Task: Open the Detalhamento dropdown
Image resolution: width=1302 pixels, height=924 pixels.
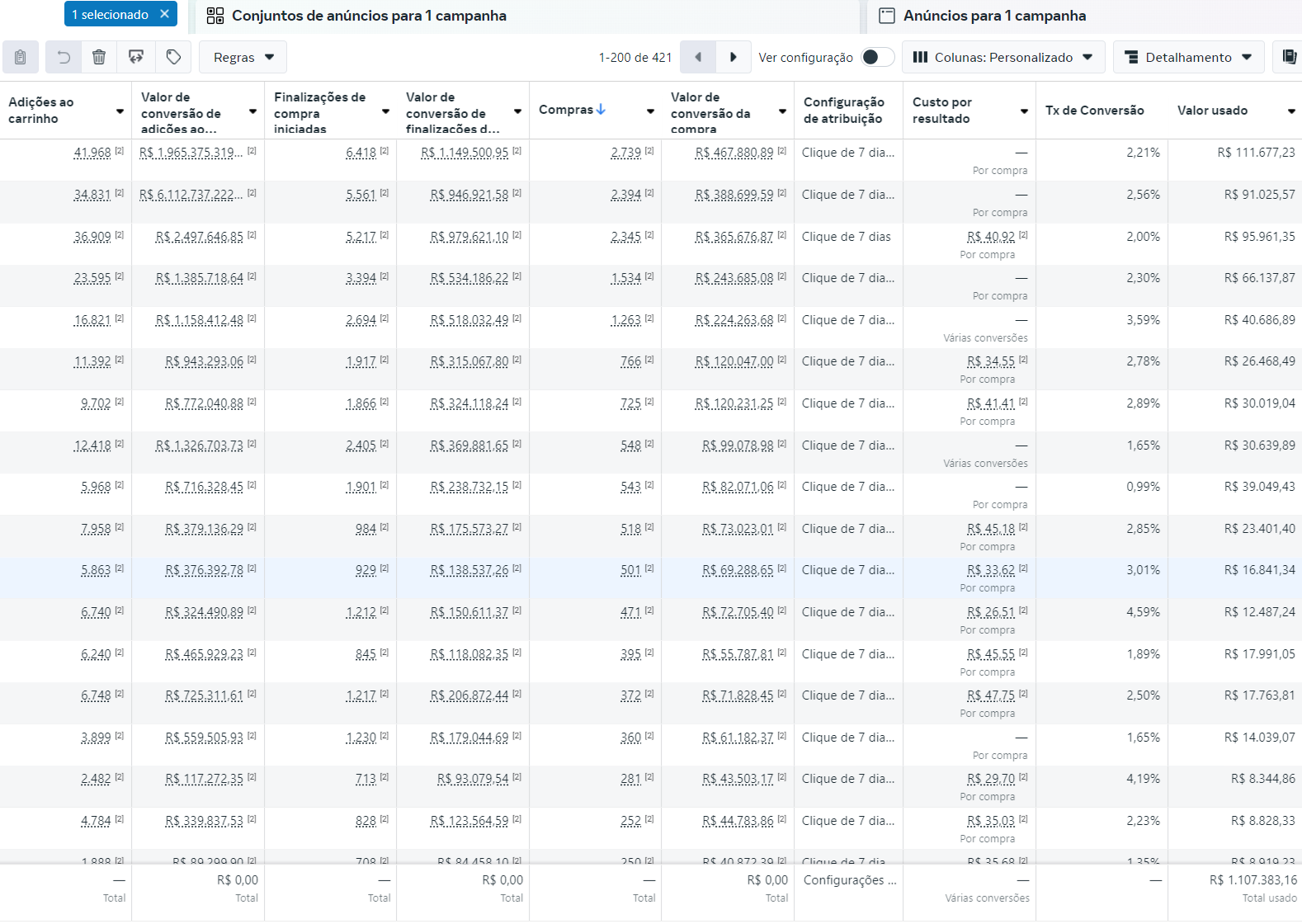Action: [x=1188, y=57]
